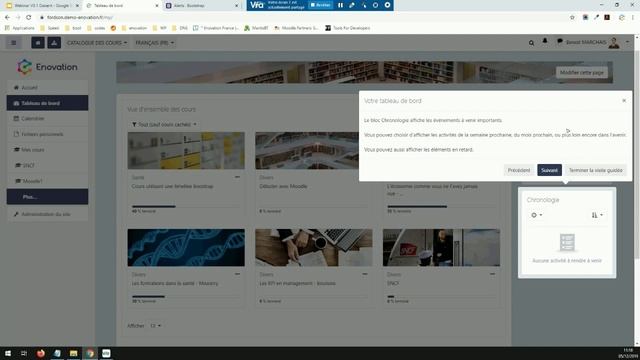Image resolution: width=640 pixels, height=360 pixels.
Task: Open options menu of management KPI course card
Action: tap(364, 274)
